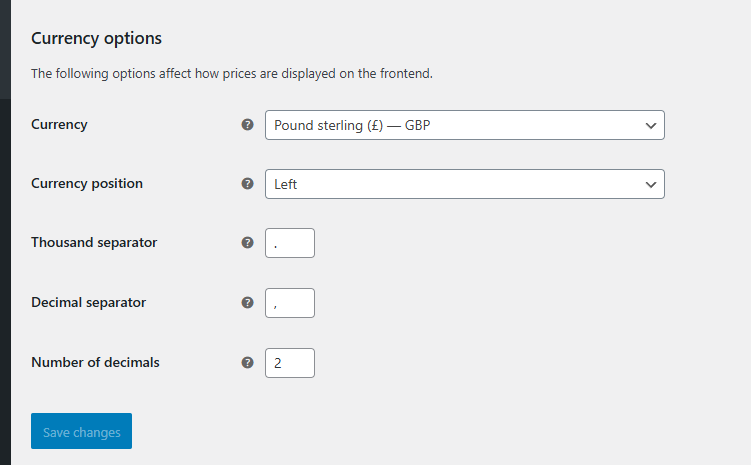Image resolution: width=751 pixels, height=465 pixels.
Task: Click the Currency position label text
Action: [x=87, y=183]
